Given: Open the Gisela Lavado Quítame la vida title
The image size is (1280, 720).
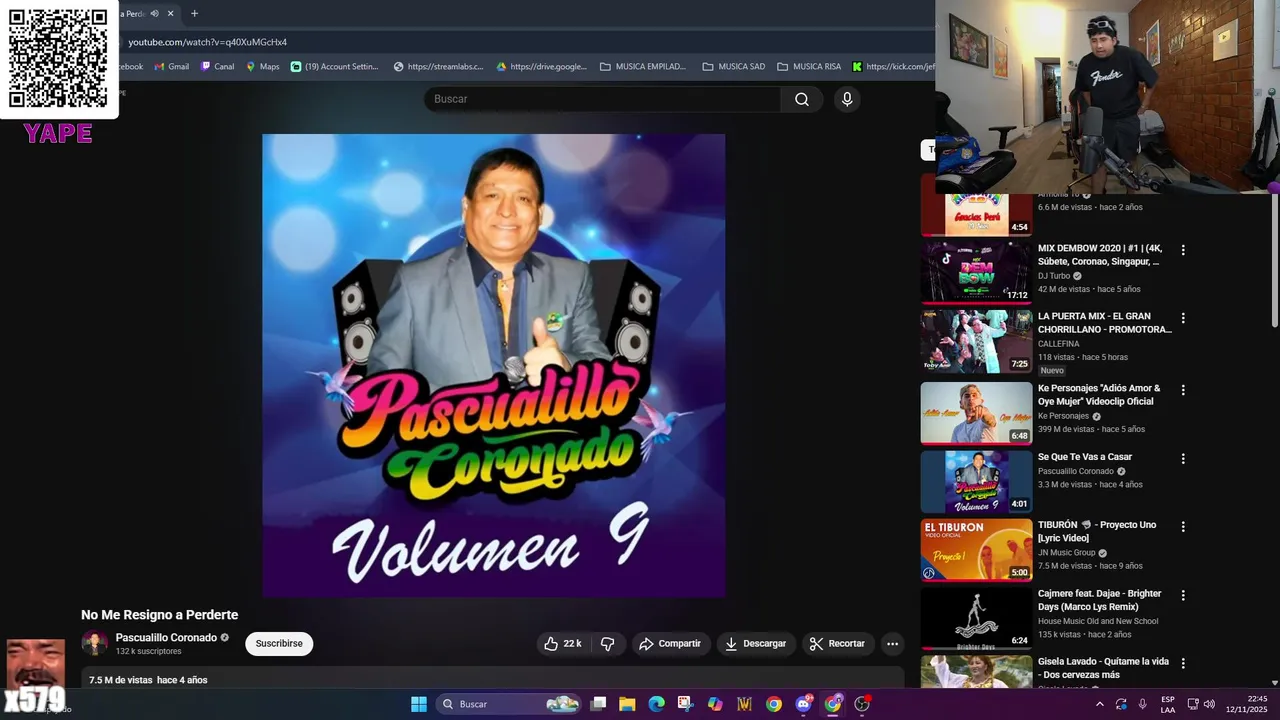Looking at the screenshot, I should pos(1103,668).
